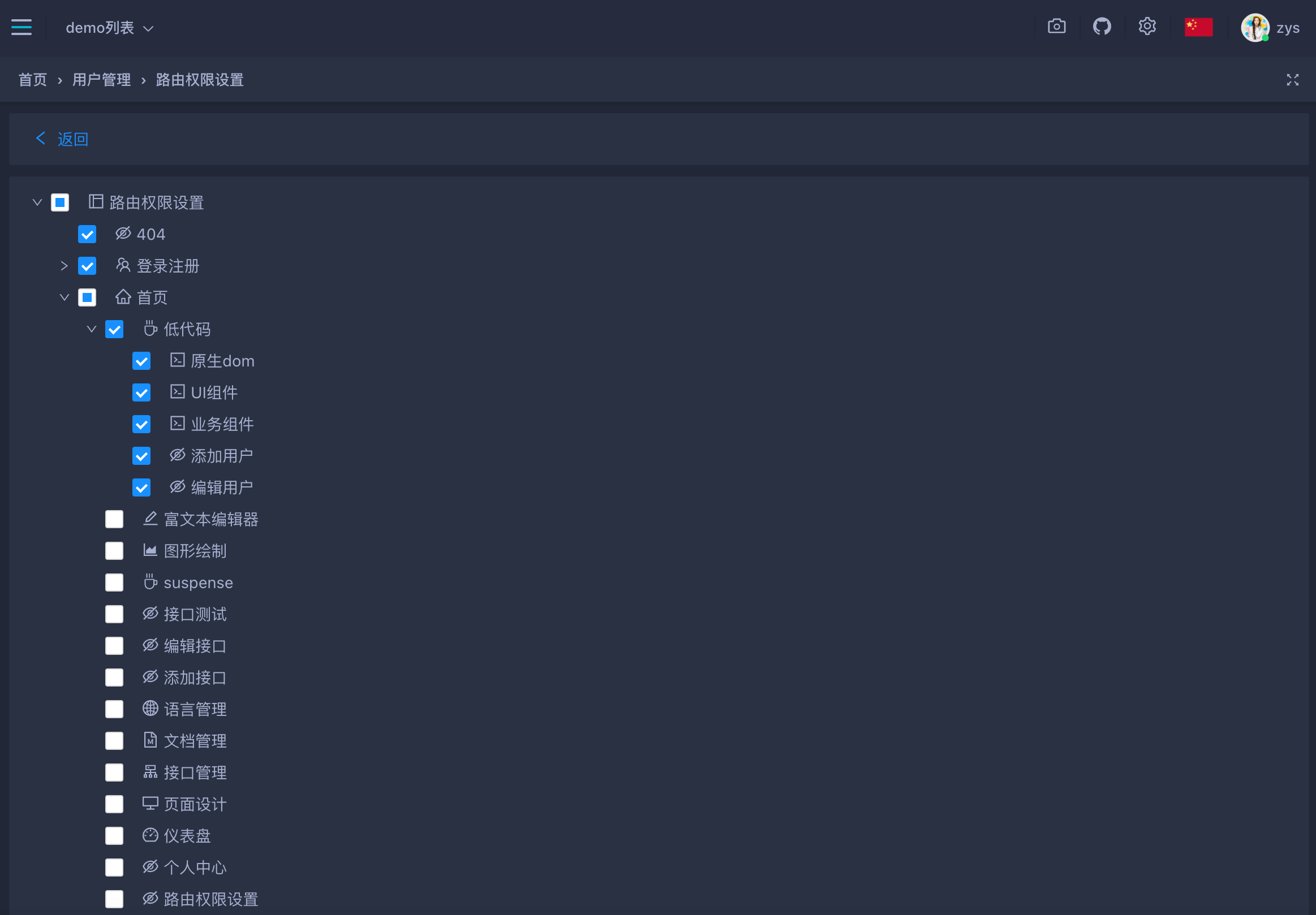Image resolution: width=1316 pixels, height=915 pixels.
Task: Click the fullscreen expand icon
Action: pos(1292,80)
